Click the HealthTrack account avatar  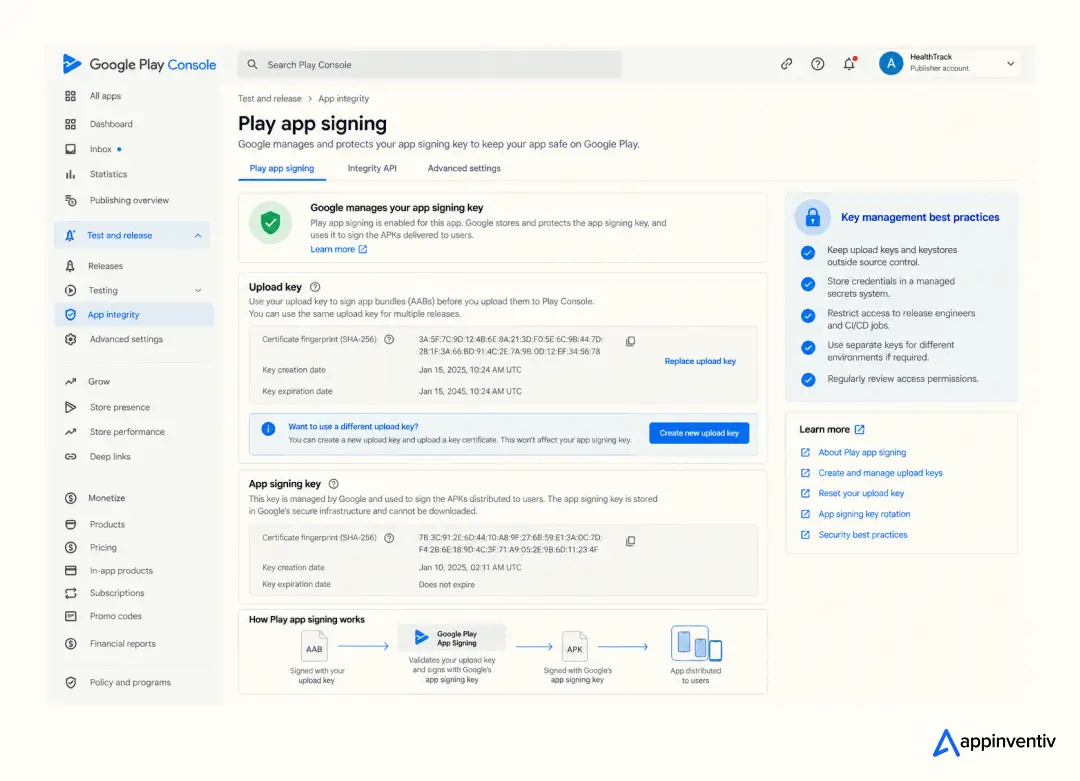click(891, 63)
